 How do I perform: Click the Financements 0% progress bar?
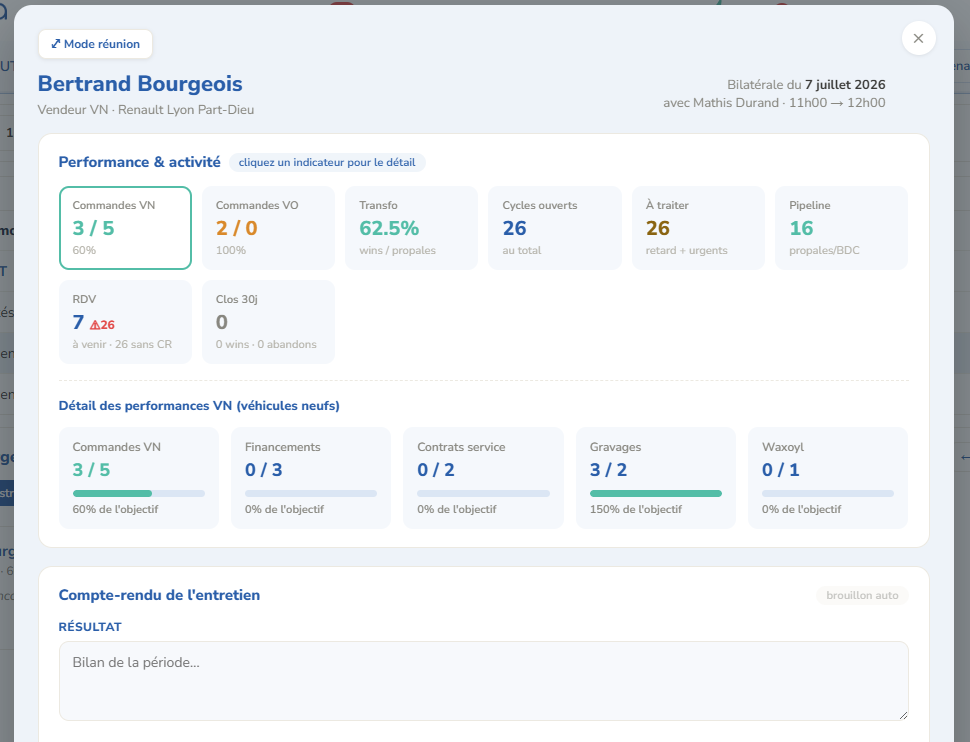[311, 493]
